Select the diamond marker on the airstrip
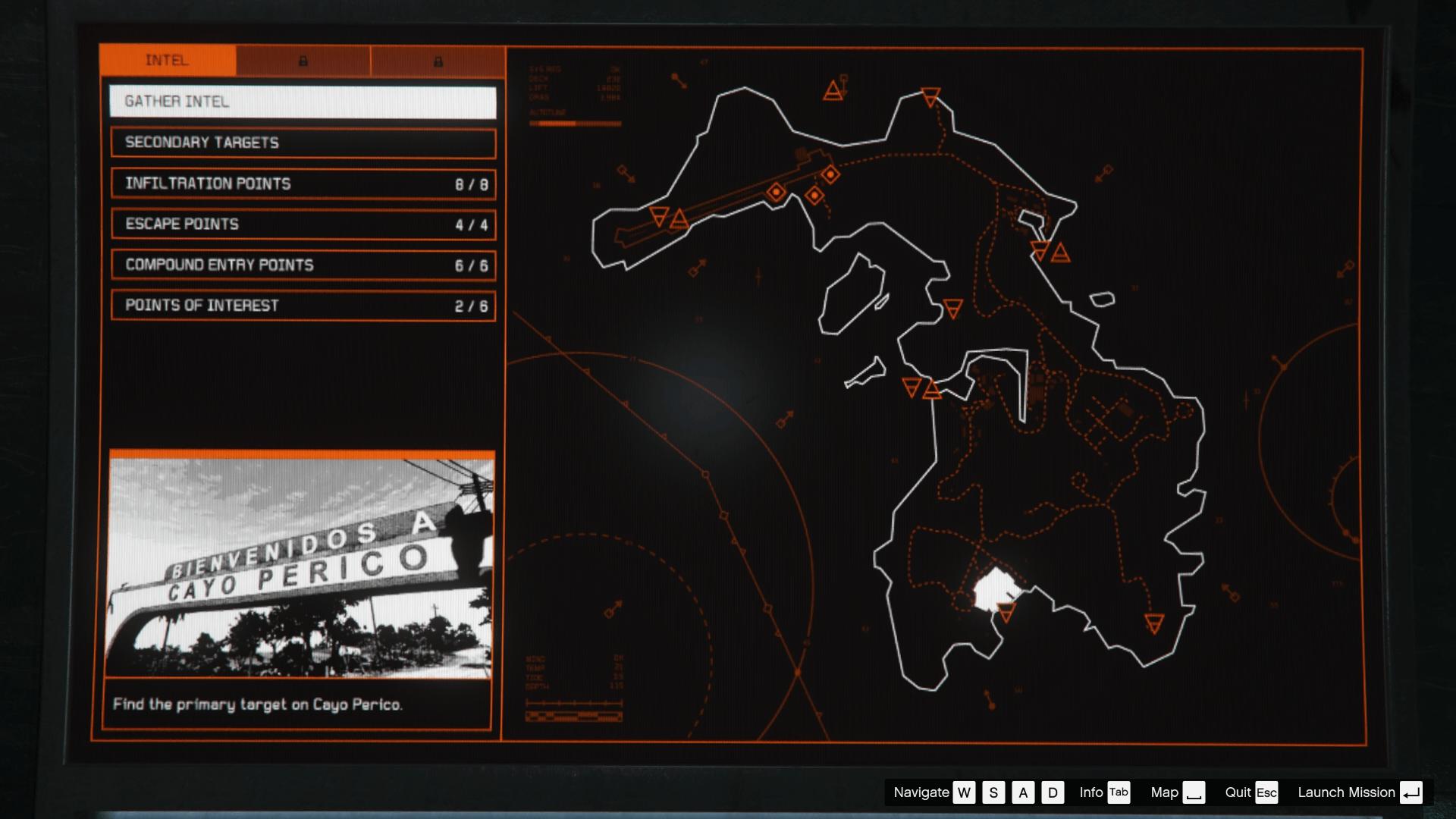1456x819 pixels. (775, 193)
